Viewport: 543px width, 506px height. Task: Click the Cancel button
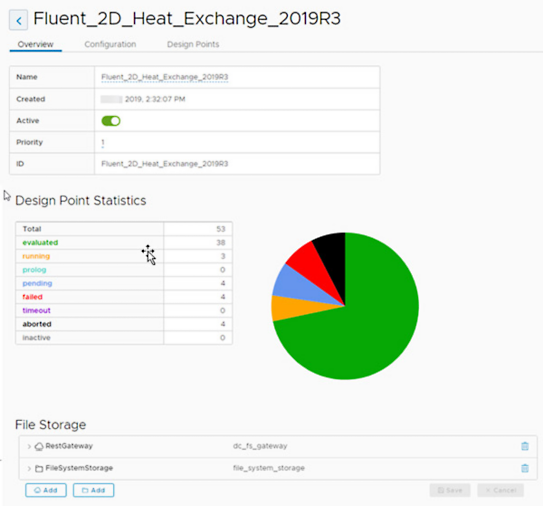500,490
